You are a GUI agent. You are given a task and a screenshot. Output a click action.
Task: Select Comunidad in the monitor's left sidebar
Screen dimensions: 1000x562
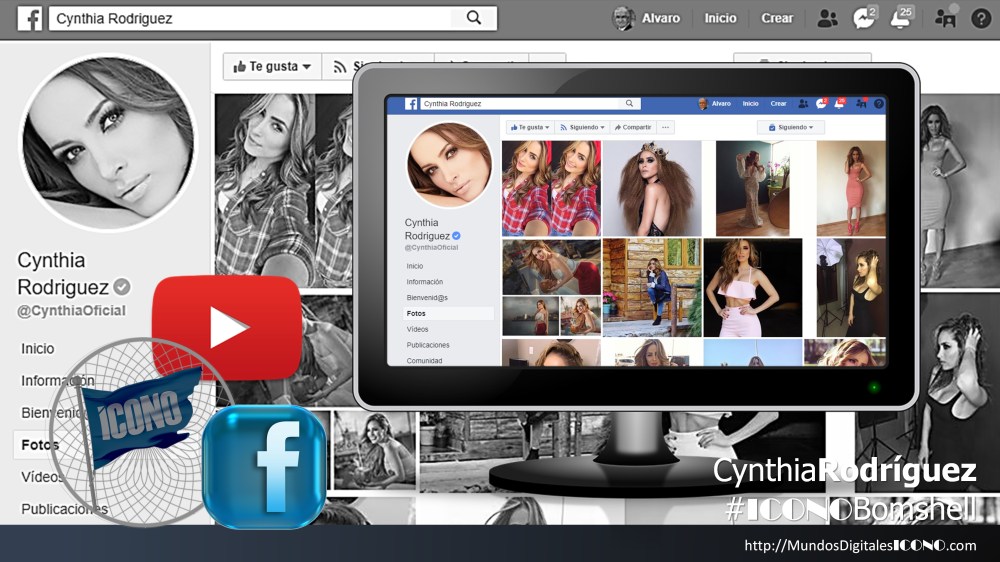[x=425, y=360]
